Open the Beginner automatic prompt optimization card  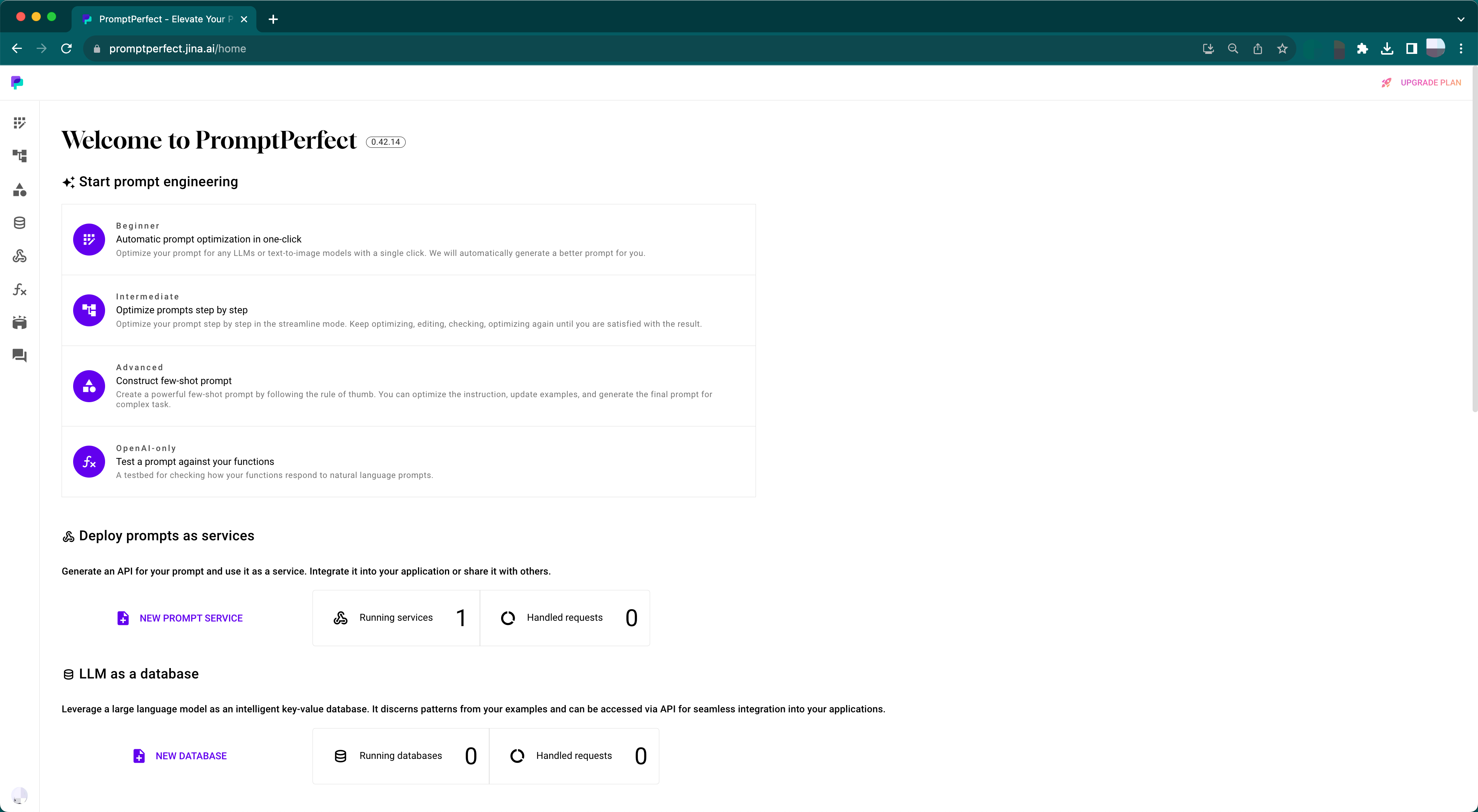[x=408, y=239]
